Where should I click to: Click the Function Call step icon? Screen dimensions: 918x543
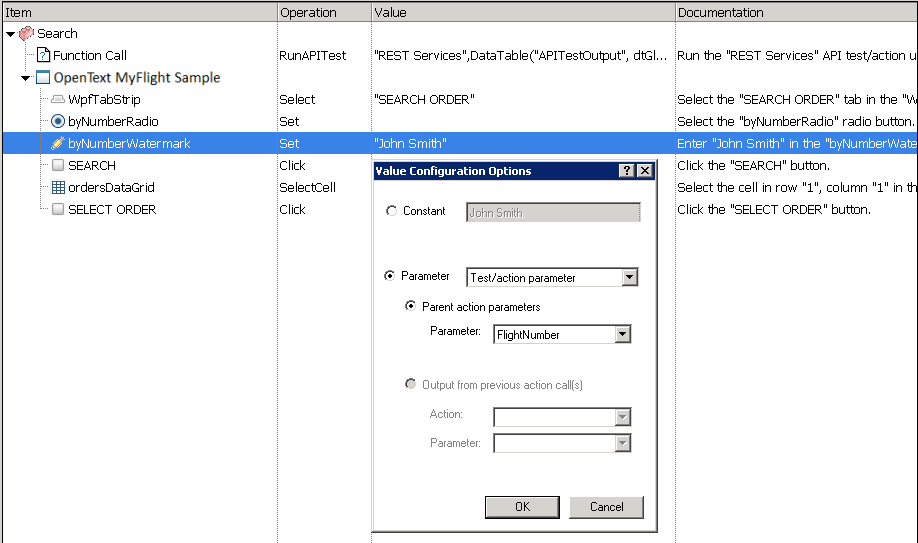point(43,56)
